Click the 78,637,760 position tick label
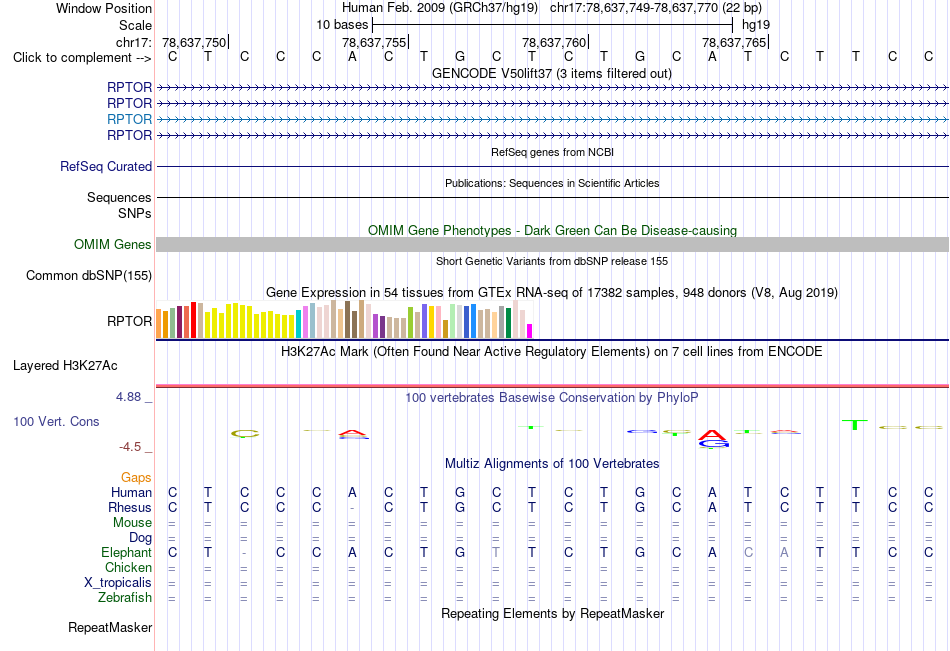 554,42
